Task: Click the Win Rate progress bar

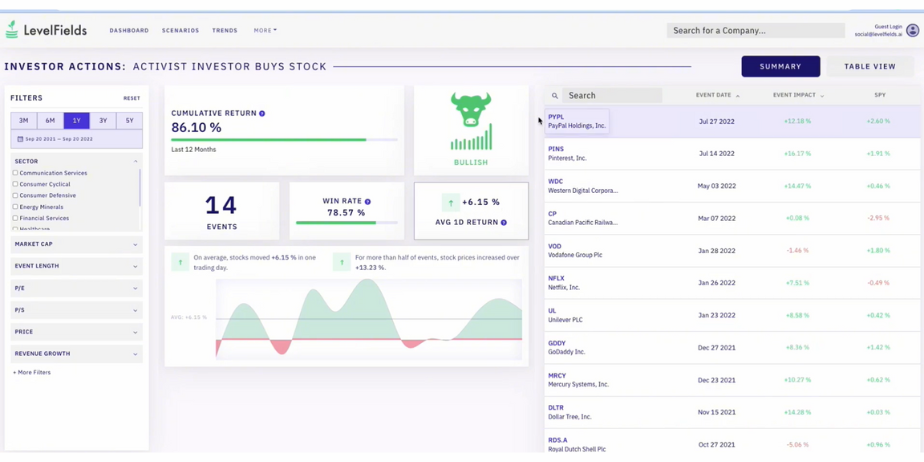Action: tap(346, 223)
